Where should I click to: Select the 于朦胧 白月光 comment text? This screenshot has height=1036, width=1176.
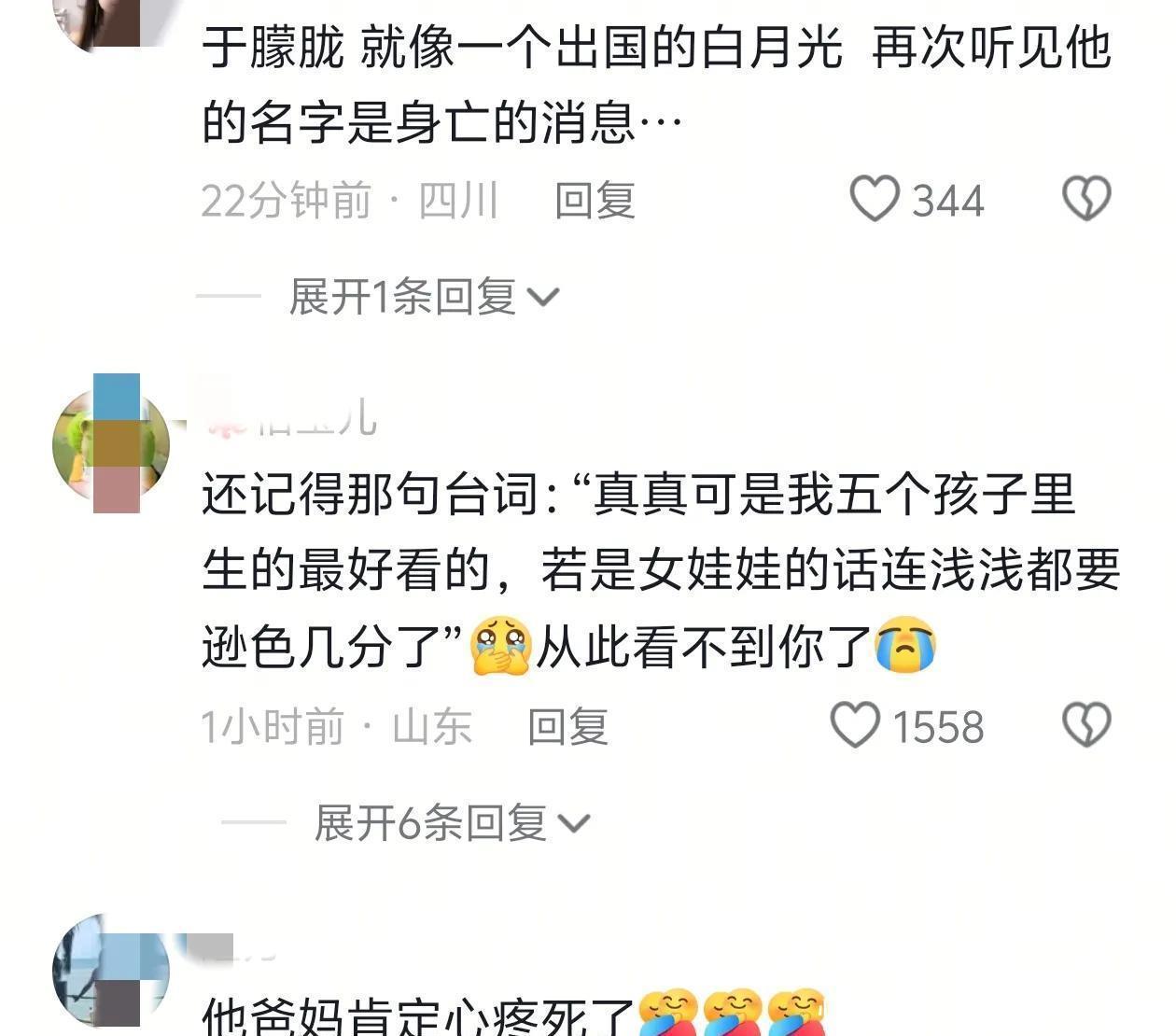(657, 84)
